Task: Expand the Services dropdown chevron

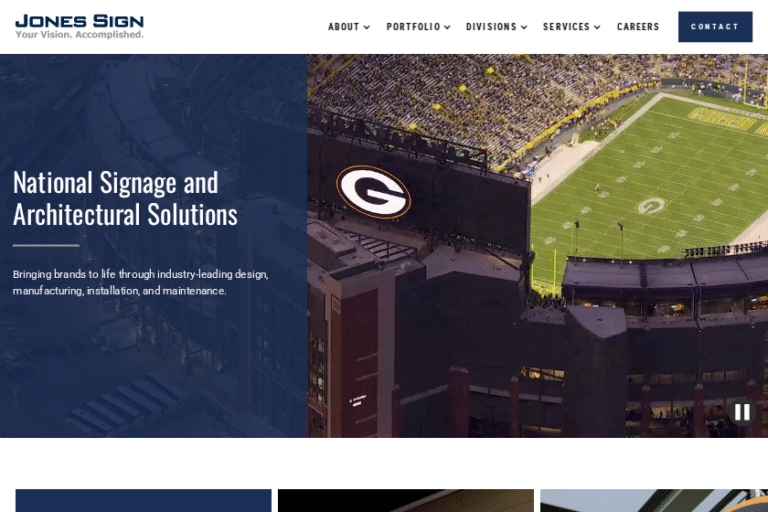Action: (x=597, y=28)
